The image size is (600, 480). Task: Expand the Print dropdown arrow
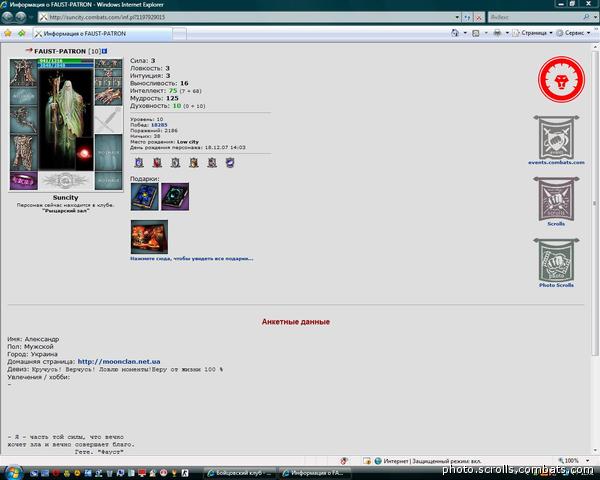point(507,33)
